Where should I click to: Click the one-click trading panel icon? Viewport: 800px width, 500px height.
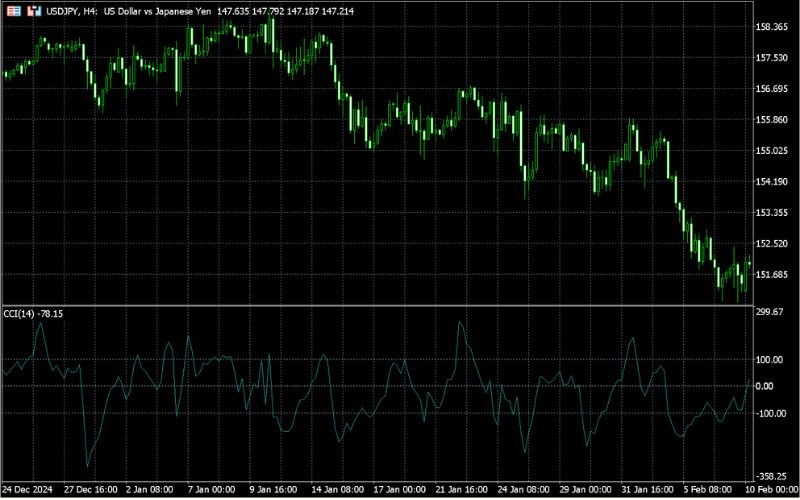coord(12,10)
